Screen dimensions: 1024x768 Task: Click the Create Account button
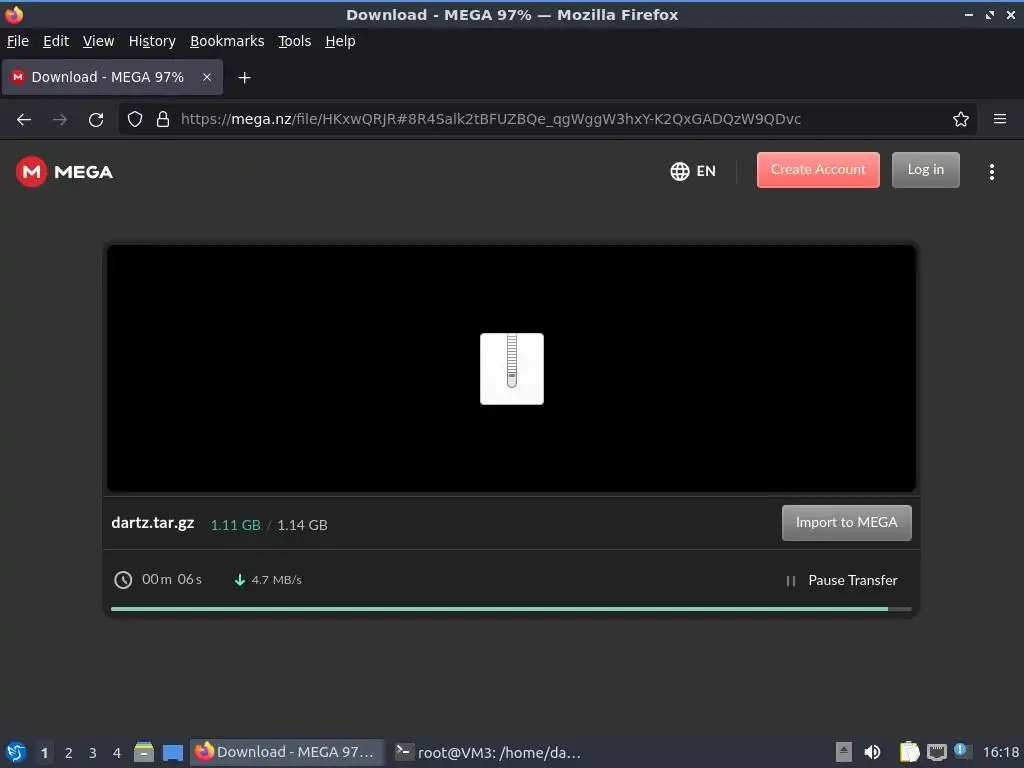pos(818,170)
